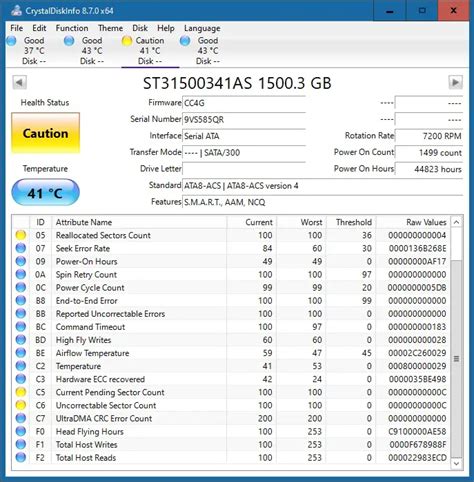Click the Current column header
Image resolution: width=474 pixels, height=482 pixels.
click(x=252, y=222)
